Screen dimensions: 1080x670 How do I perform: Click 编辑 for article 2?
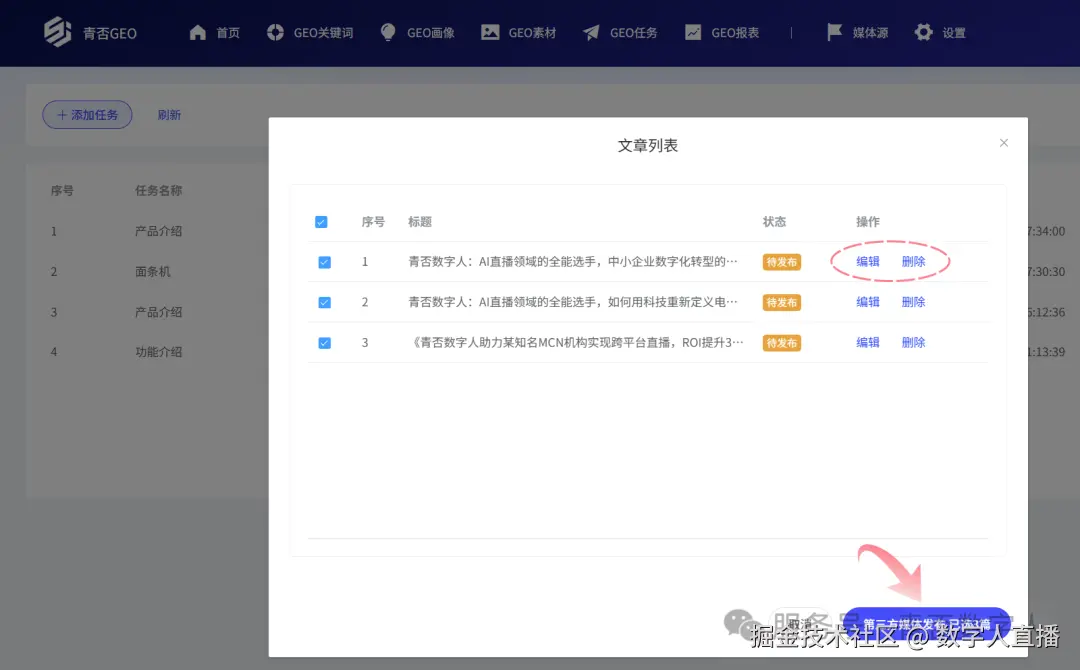(x=868, y=302)
